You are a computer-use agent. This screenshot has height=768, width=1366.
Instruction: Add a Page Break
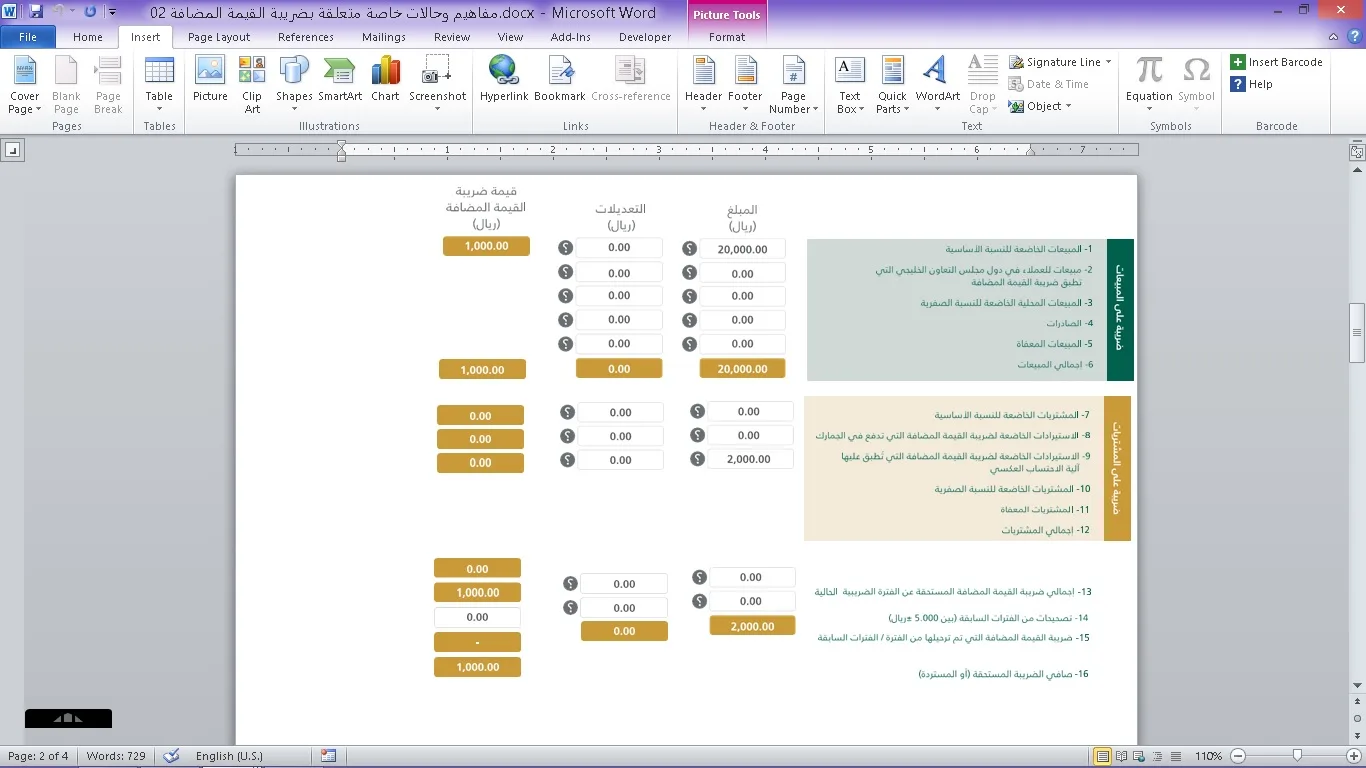108,85
